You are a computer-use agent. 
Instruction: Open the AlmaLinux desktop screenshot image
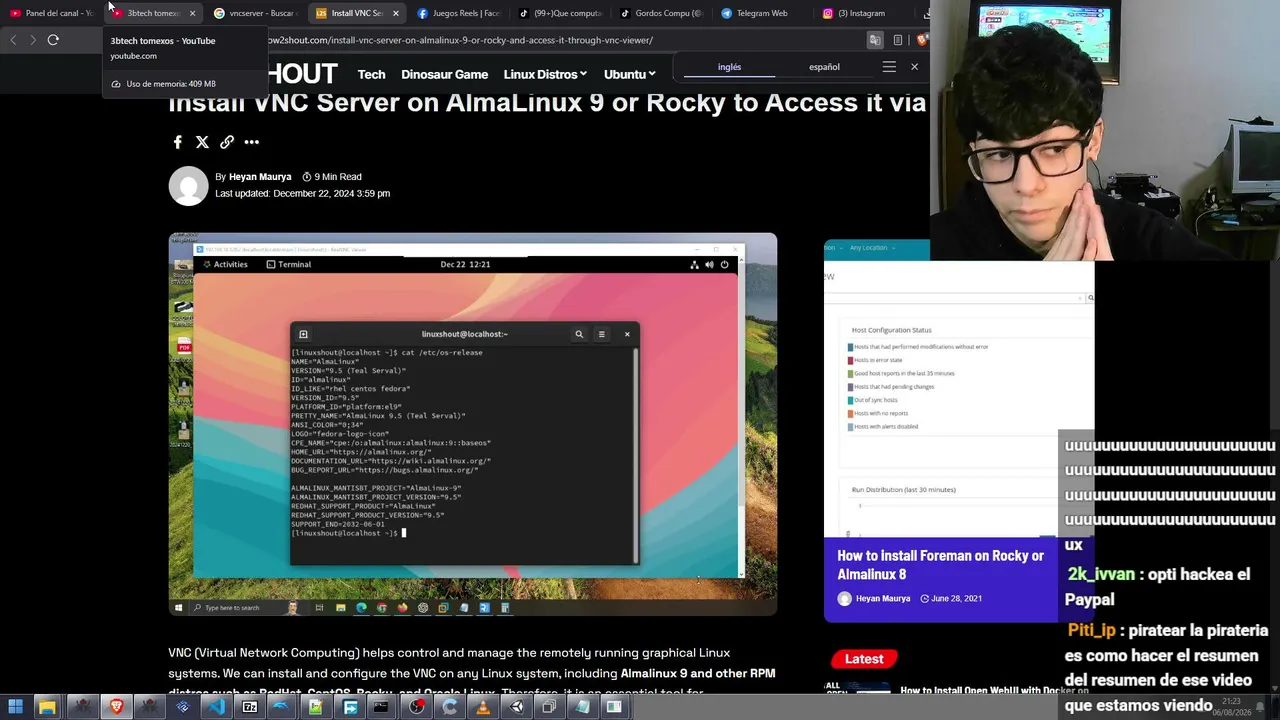(473, 424)
